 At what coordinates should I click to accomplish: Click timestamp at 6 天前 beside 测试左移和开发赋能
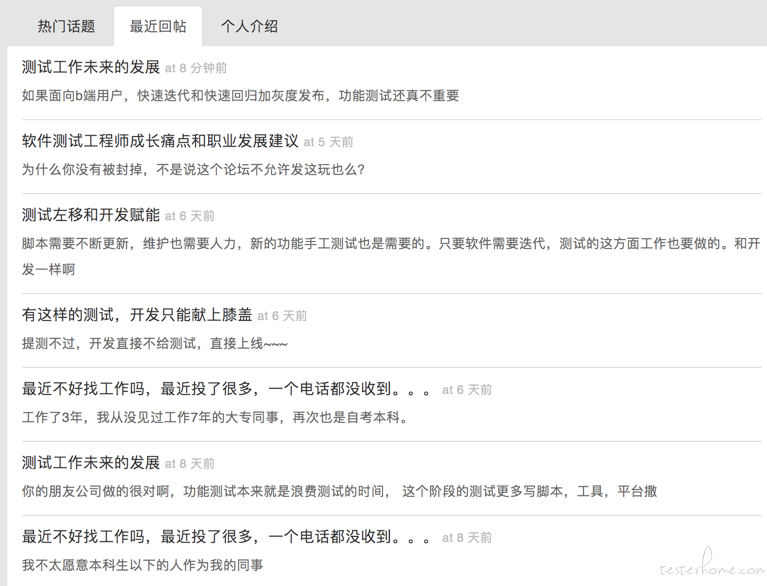click(190, 216)
